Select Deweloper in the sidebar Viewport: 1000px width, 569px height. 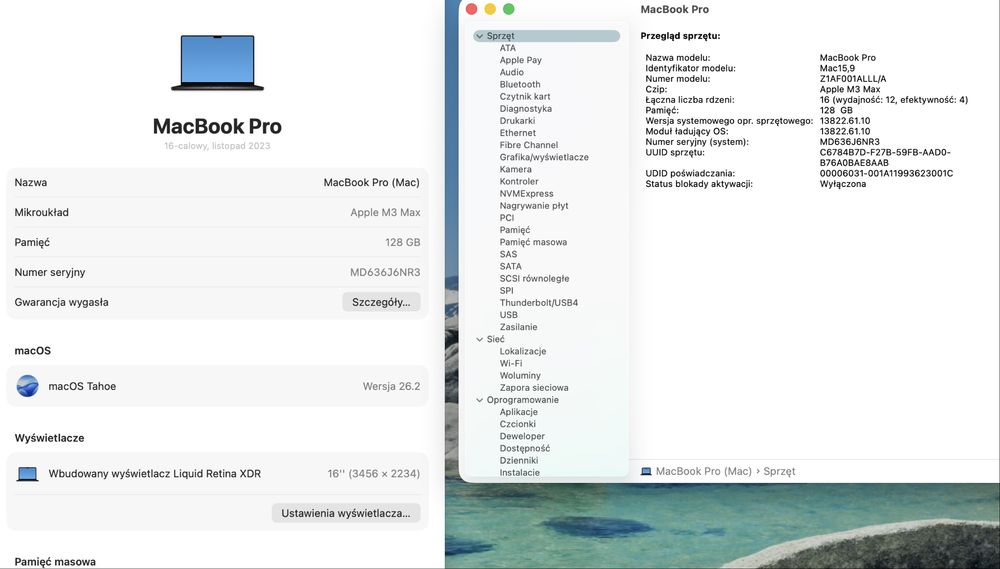point(522,436)
